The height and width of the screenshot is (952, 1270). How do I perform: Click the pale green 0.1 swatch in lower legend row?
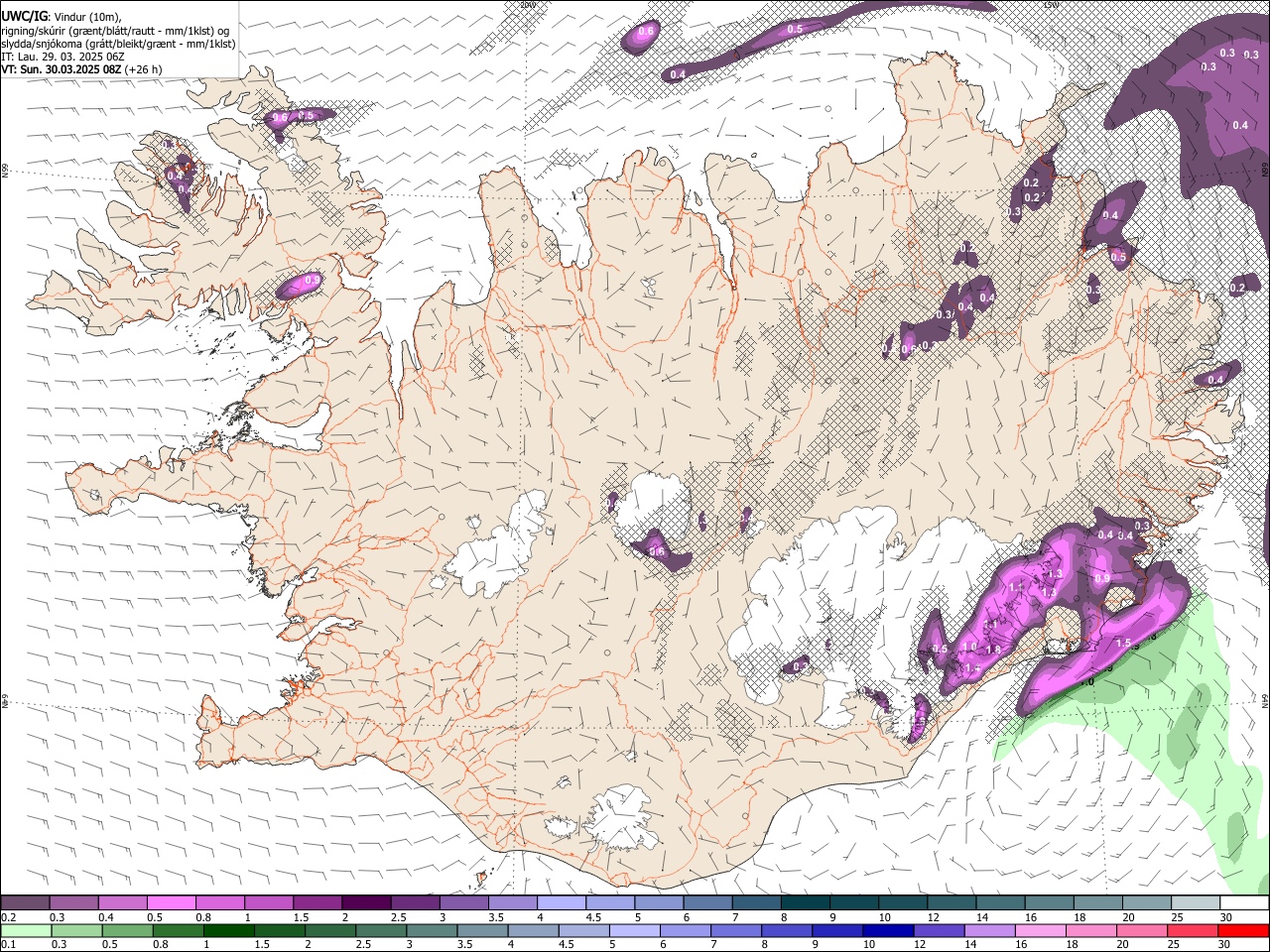(x=26, y=930)
